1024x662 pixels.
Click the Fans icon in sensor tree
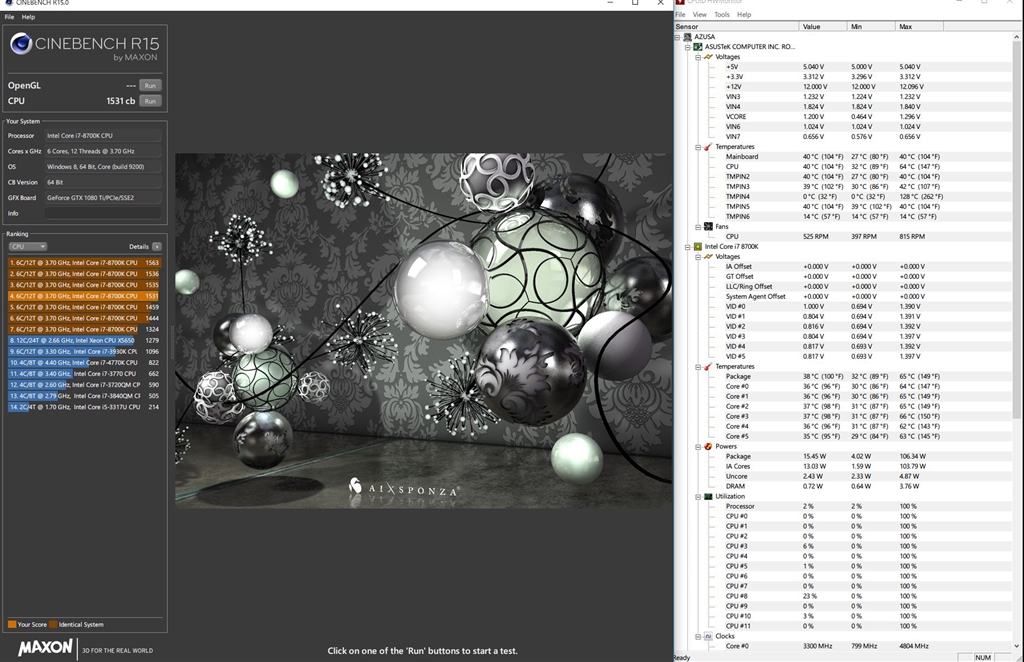coord(707,226)
